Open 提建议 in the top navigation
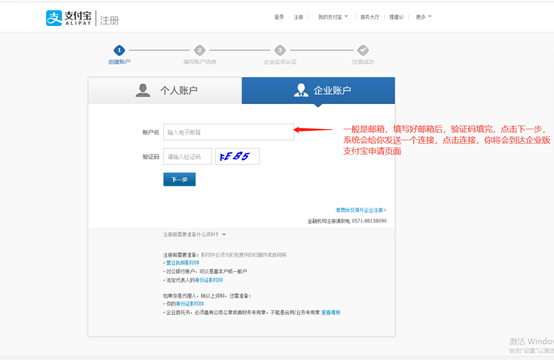The image size is (554, 360). click(396, 17)
